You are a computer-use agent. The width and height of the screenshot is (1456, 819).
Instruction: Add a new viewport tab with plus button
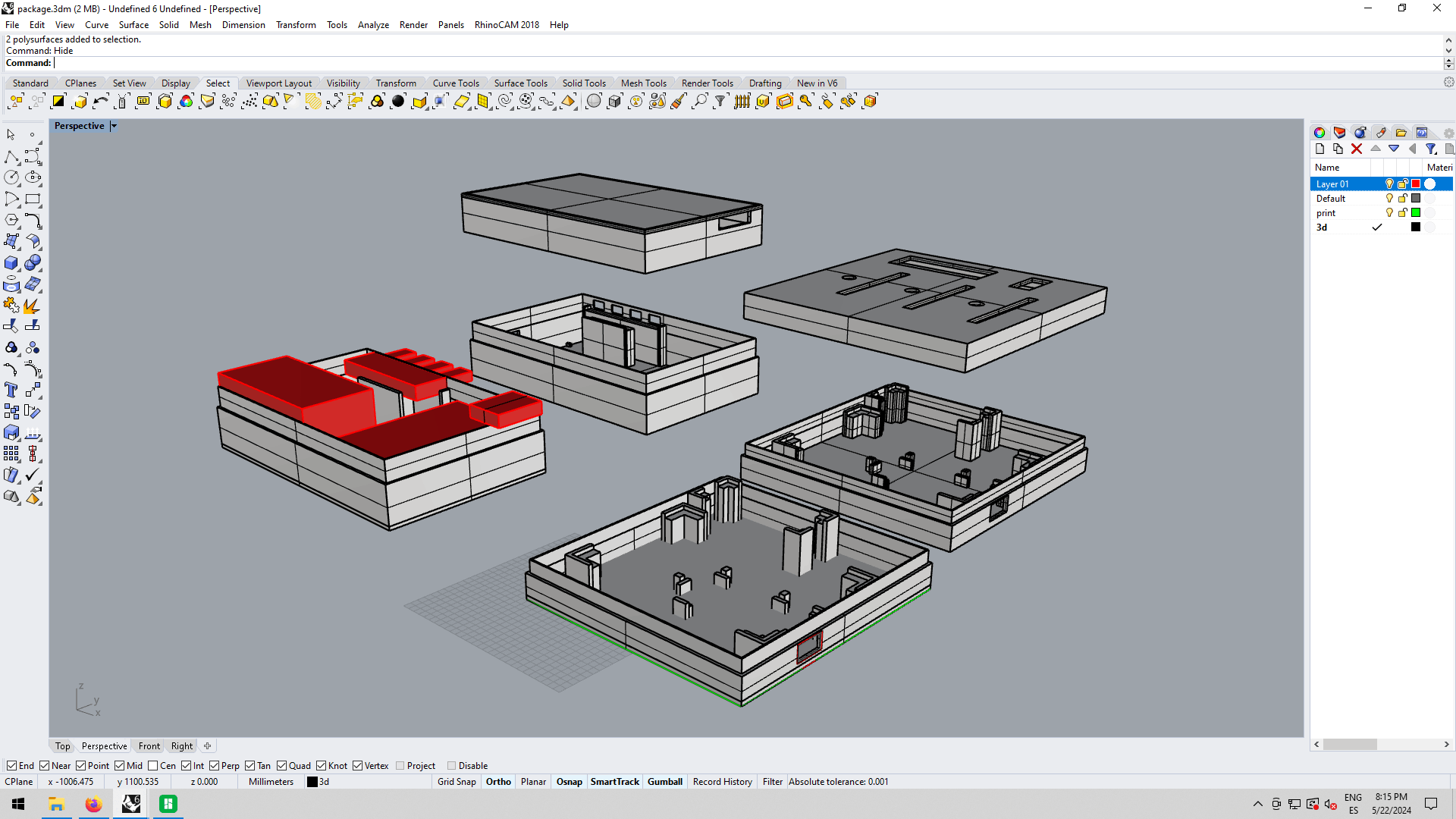(x=207, y=746)
